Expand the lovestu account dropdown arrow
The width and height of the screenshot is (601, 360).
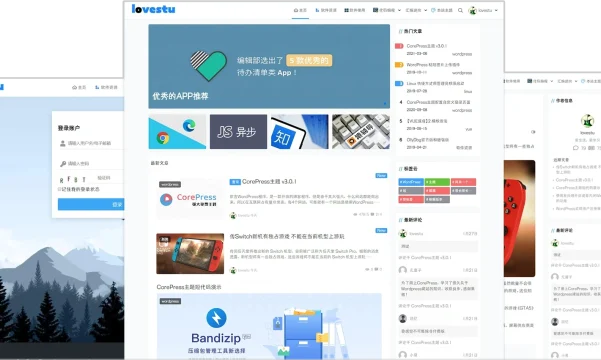[496, 10]
